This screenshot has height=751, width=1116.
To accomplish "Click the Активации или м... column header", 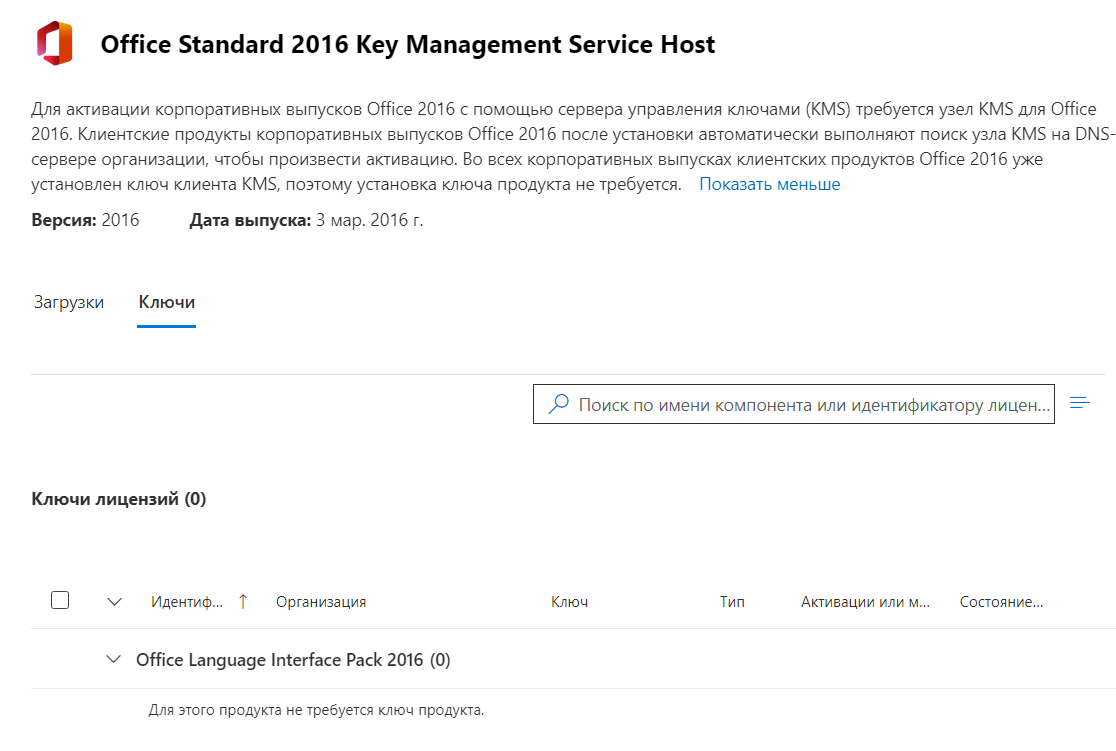I will (865, 602).
